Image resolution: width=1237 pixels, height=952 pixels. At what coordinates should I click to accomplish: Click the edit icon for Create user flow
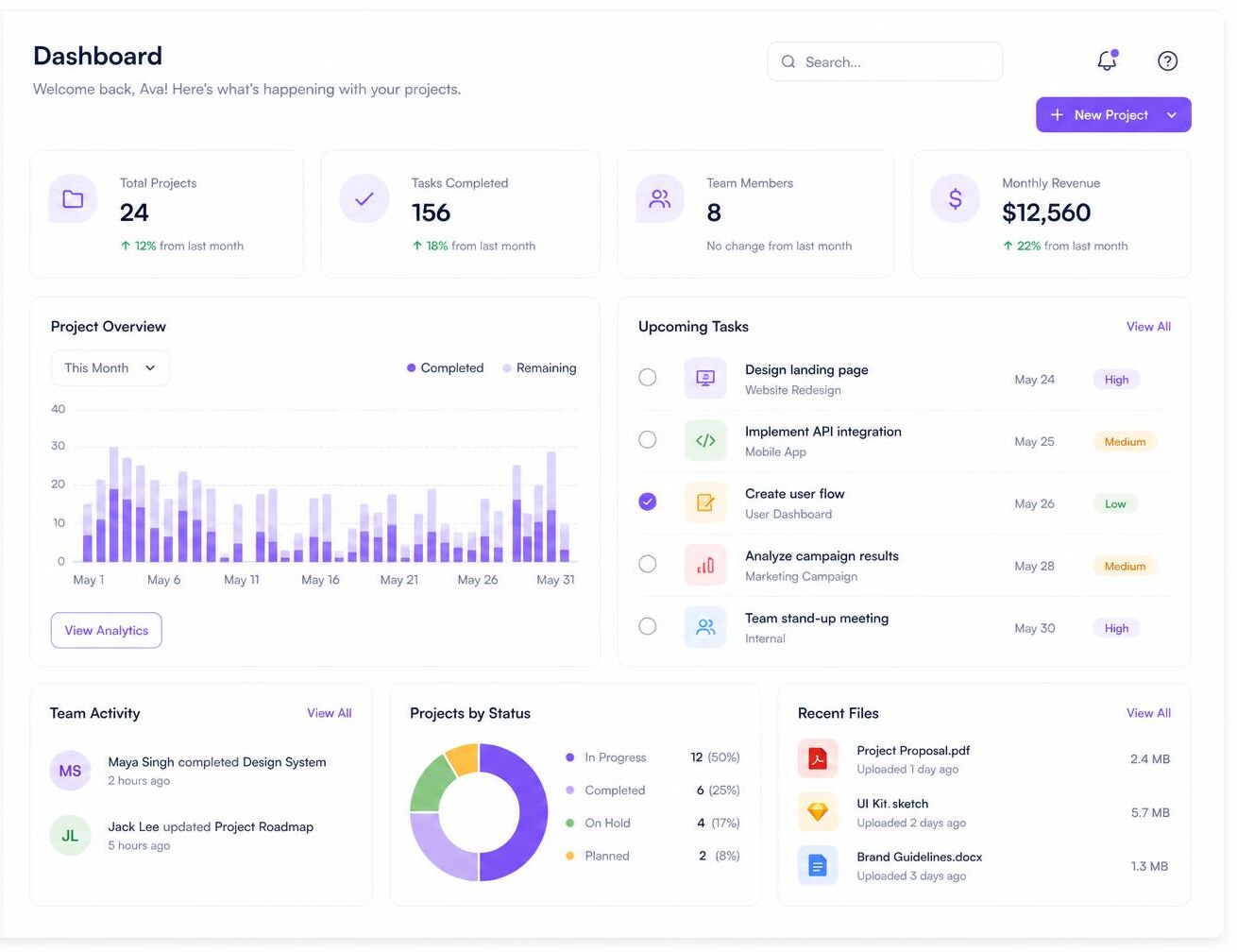coord(705,502)
